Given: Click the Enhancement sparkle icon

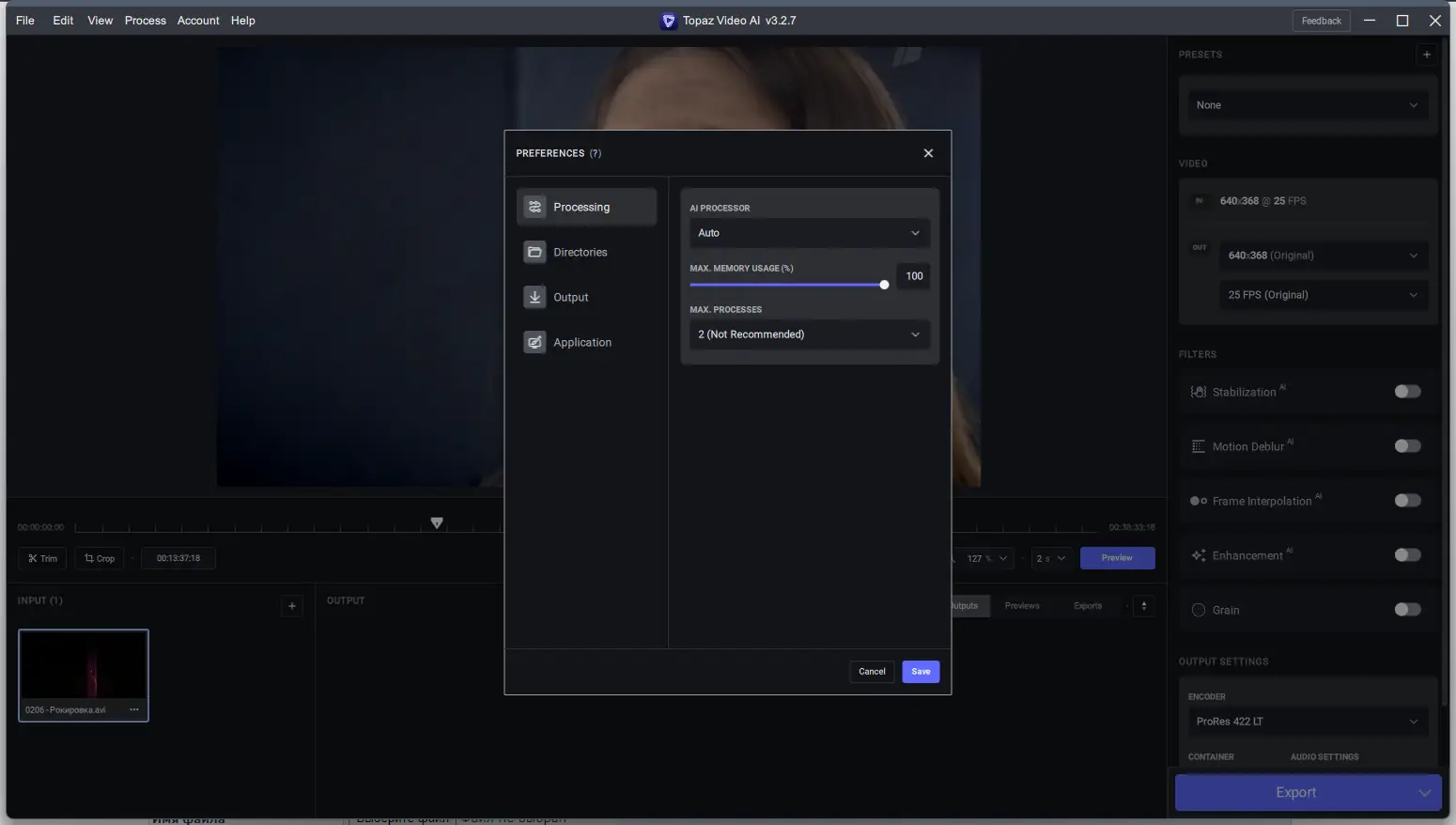Looking at the screenshot, I should [1199, 555].
